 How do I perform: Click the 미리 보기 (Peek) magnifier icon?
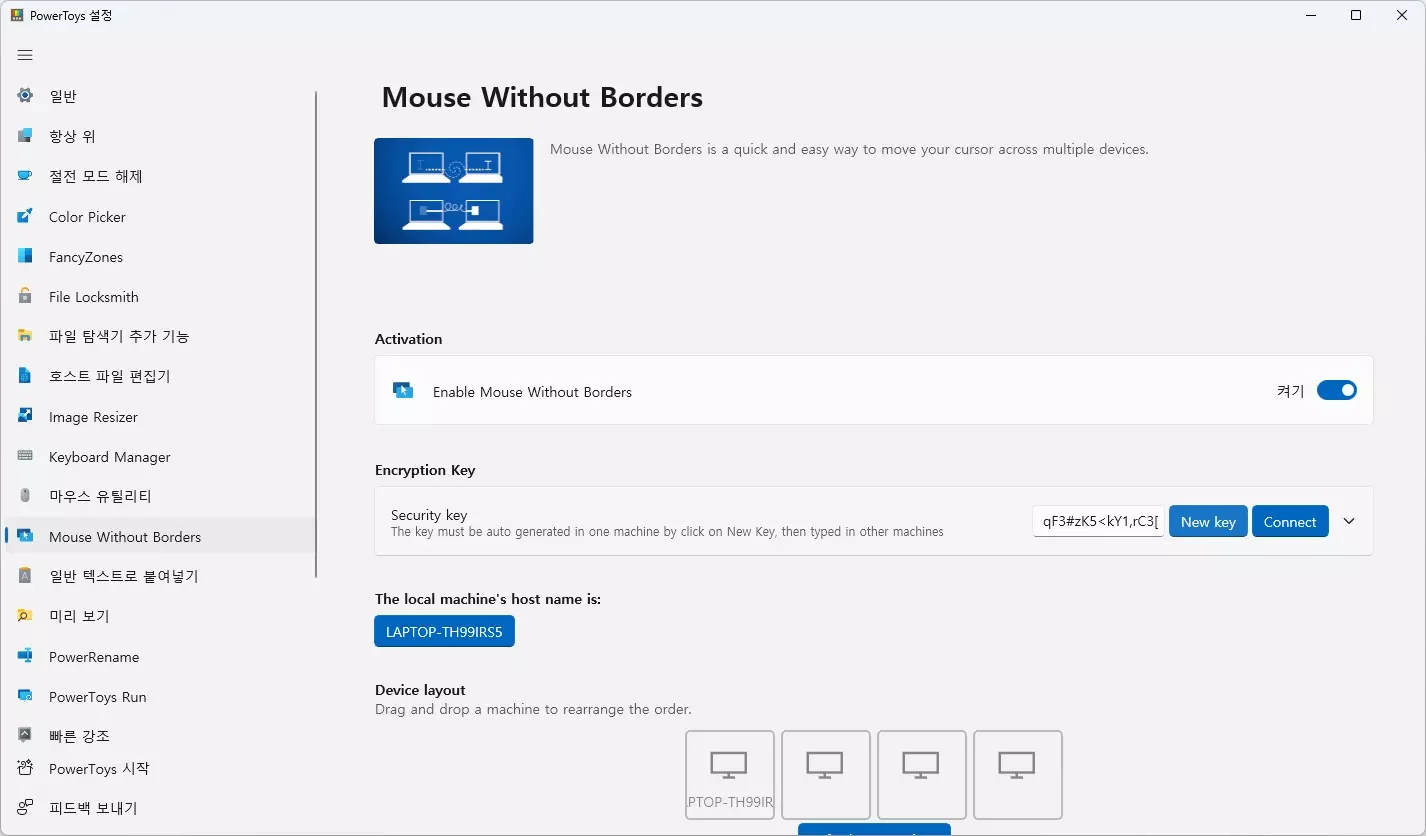point(25,616)
